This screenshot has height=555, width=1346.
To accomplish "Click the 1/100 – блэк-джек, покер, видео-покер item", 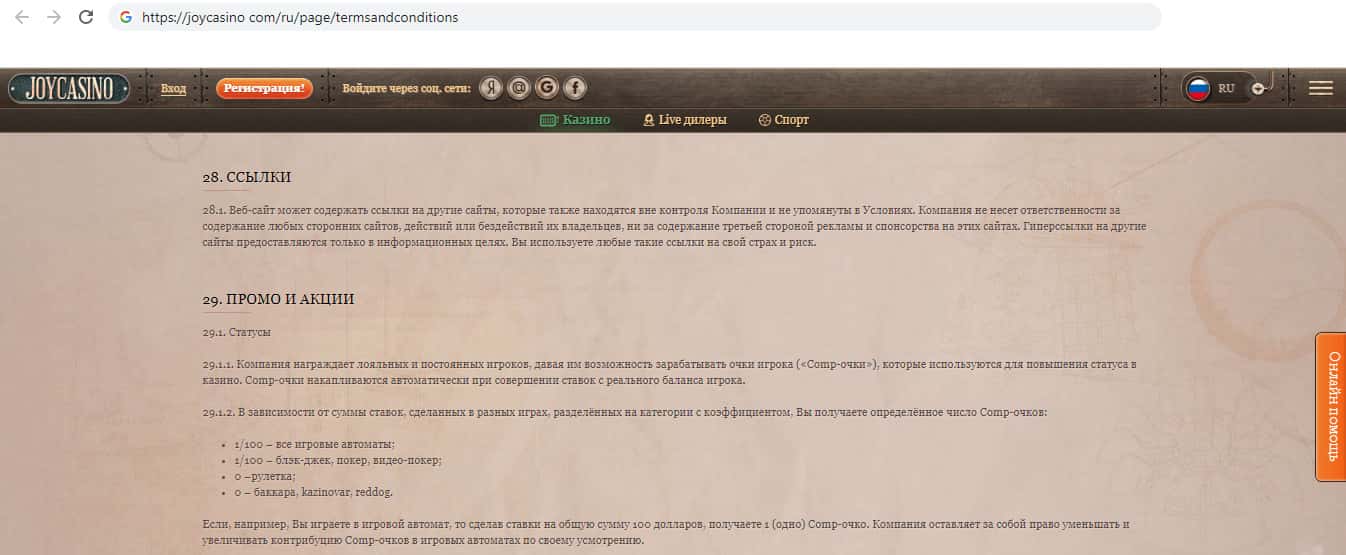I will 338,460.
